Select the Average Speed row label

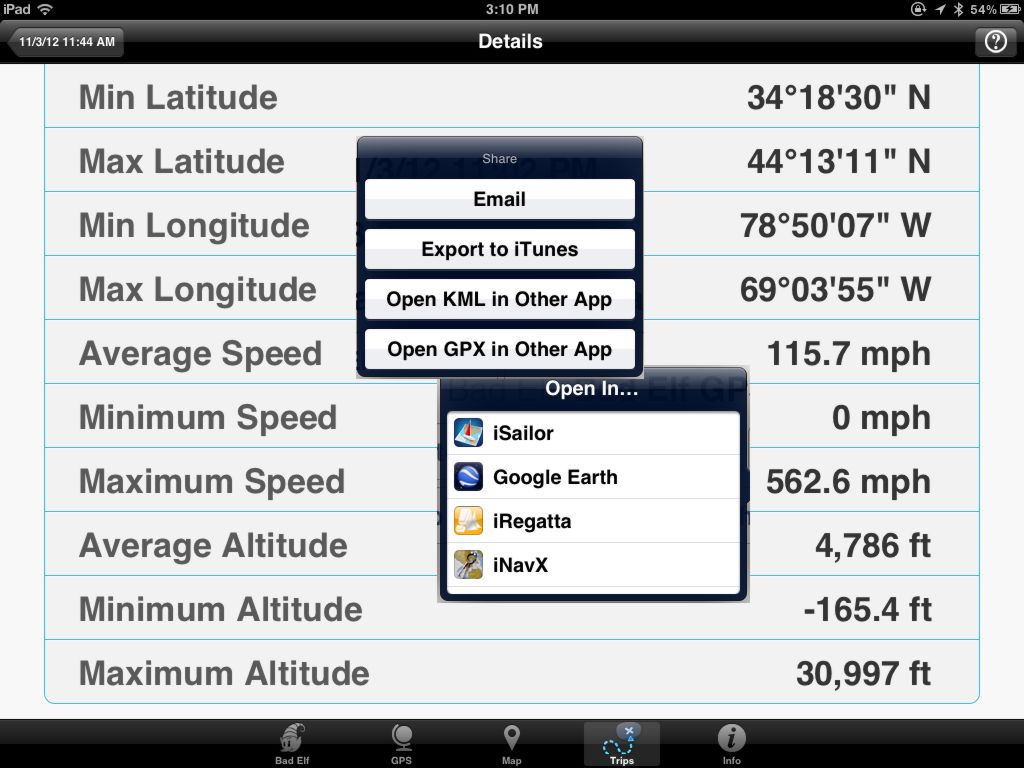click(x=200, y=353)
